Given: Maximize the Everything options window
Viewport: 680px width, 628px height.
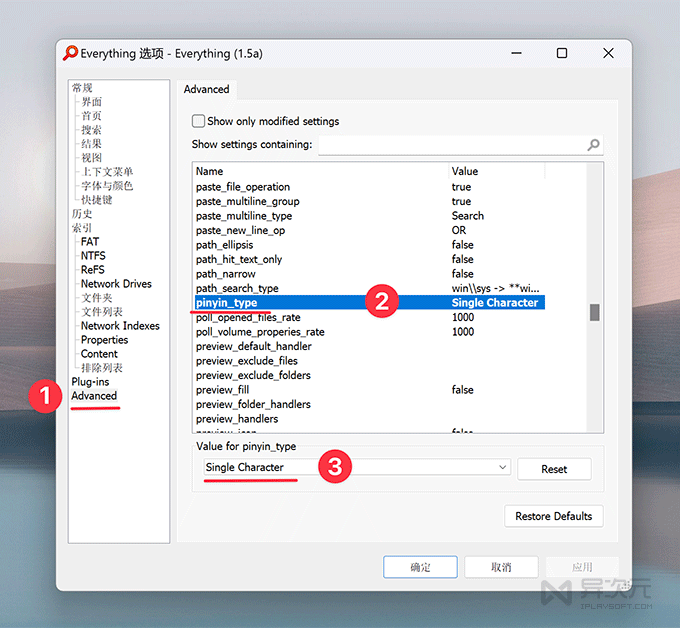Looking at the screenshot, I should click(562, 53).
